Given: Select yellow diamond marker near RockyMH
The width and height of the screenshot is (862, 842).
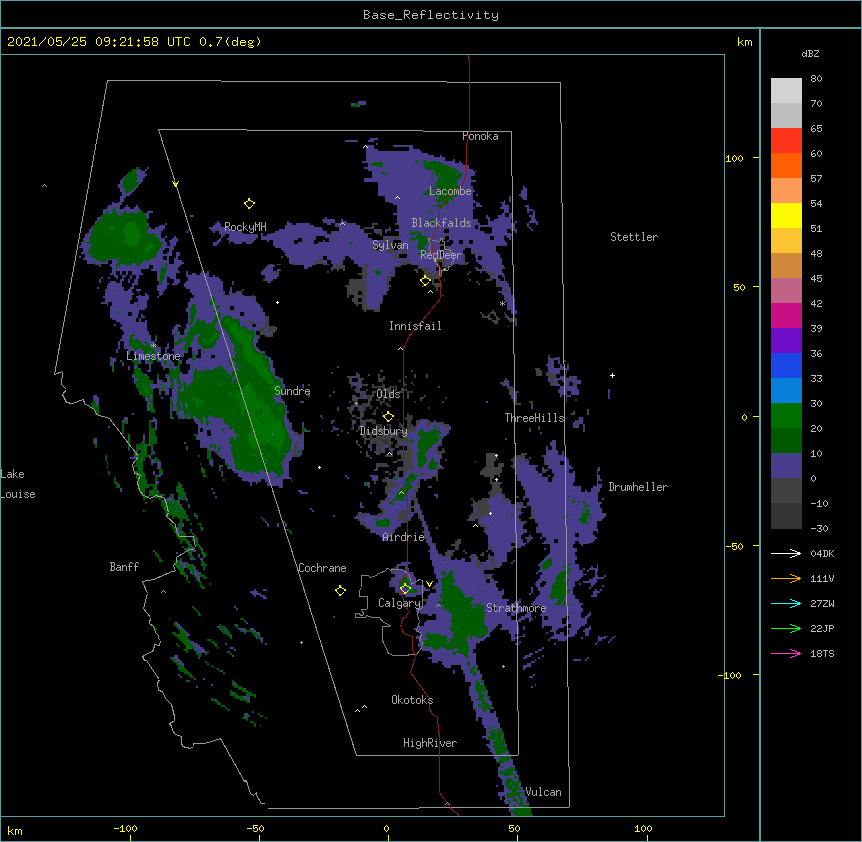Looking at the screenshot, I should pos(249,204).
